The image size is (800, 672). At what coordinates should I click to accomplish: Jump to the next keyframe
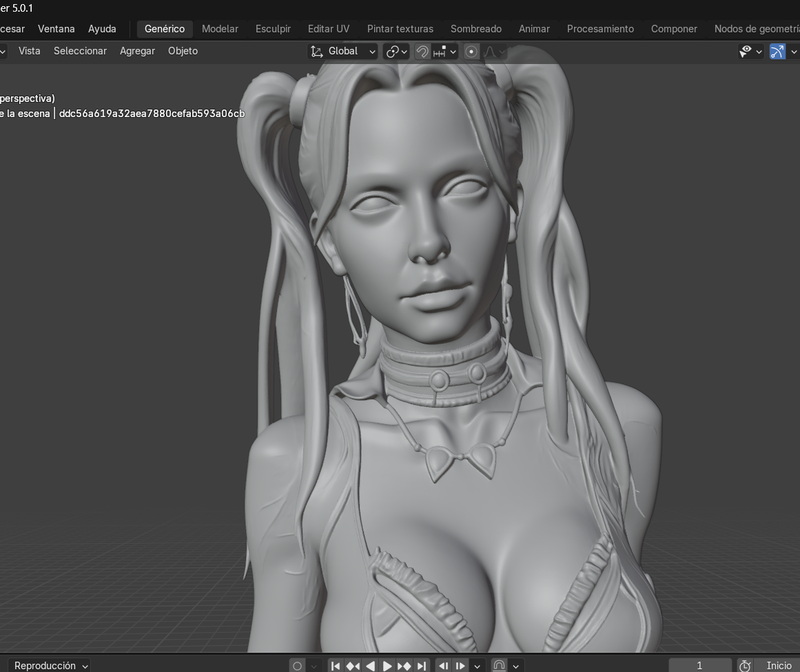(404, 665)
